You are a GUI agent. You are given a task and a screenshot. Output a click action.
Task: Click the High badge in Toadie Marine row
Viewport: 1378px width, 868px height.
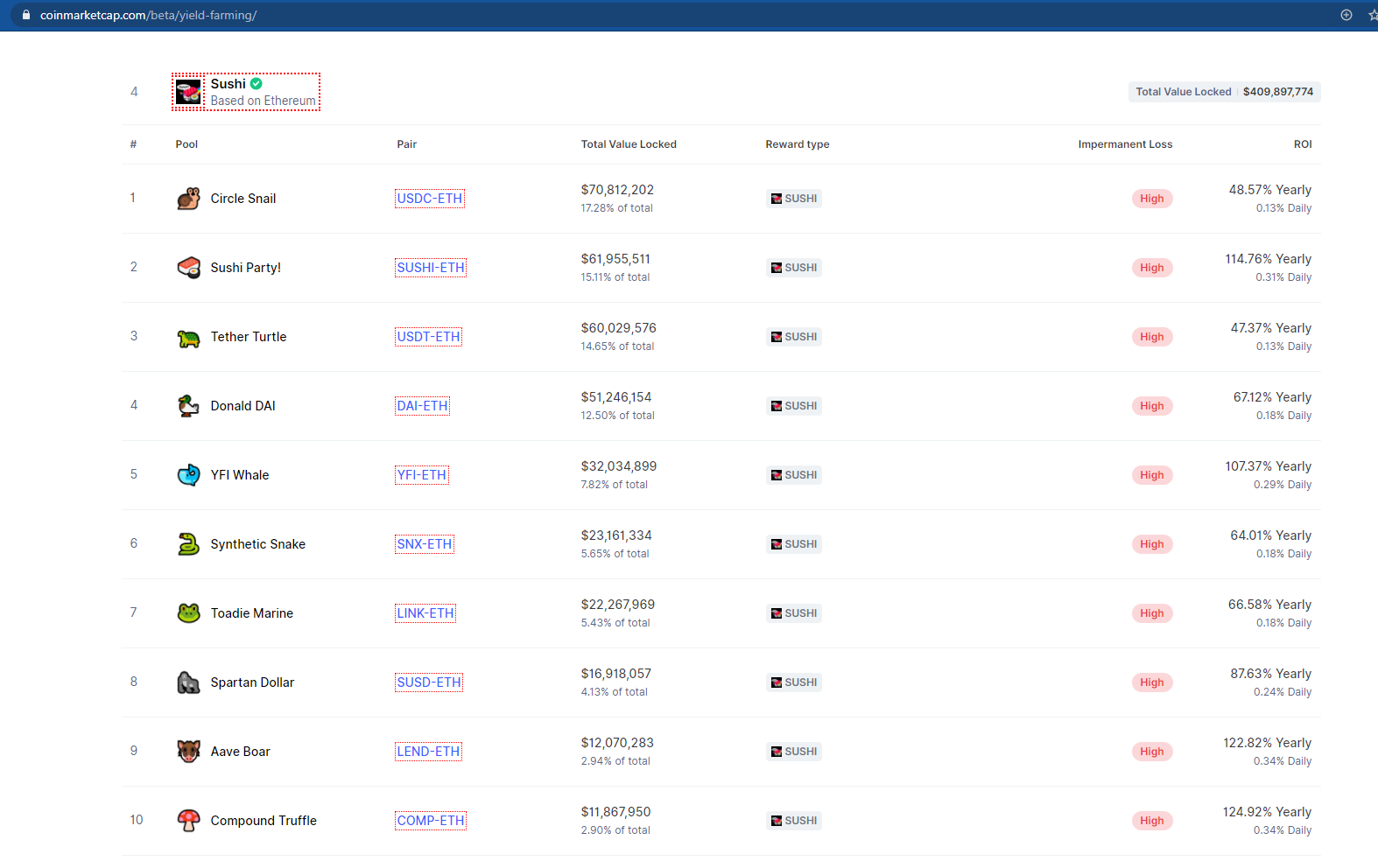(1152, 613)
